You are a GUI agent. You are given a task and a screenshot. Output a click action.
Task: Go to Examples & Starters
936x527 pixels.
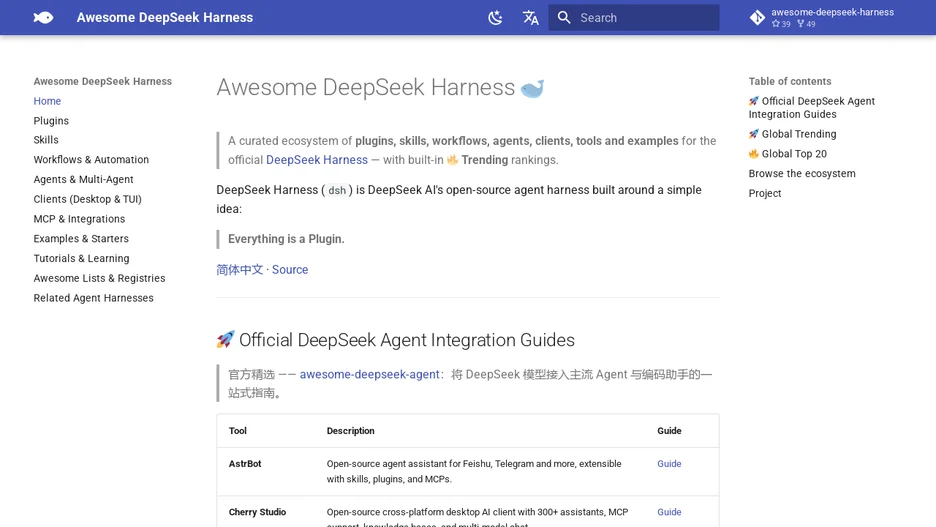tap(81, 238)
